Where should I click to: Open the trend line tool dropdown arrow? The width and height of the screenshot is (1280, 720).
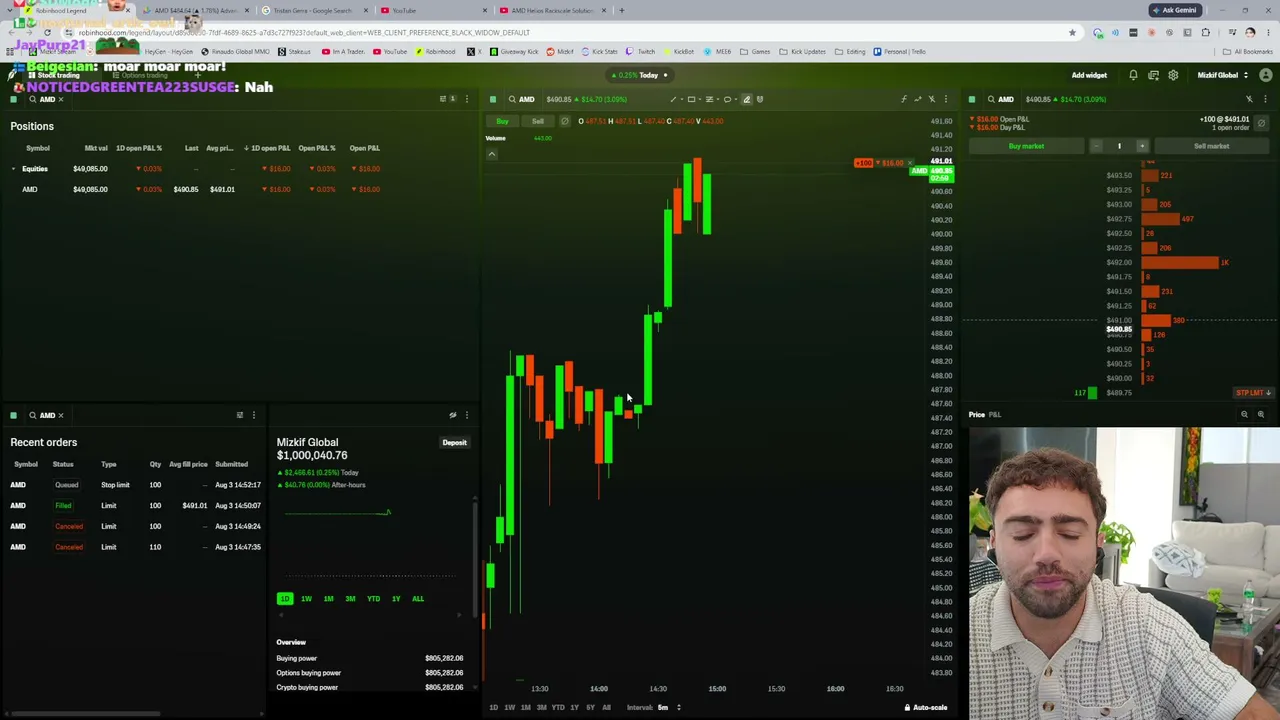680,99
